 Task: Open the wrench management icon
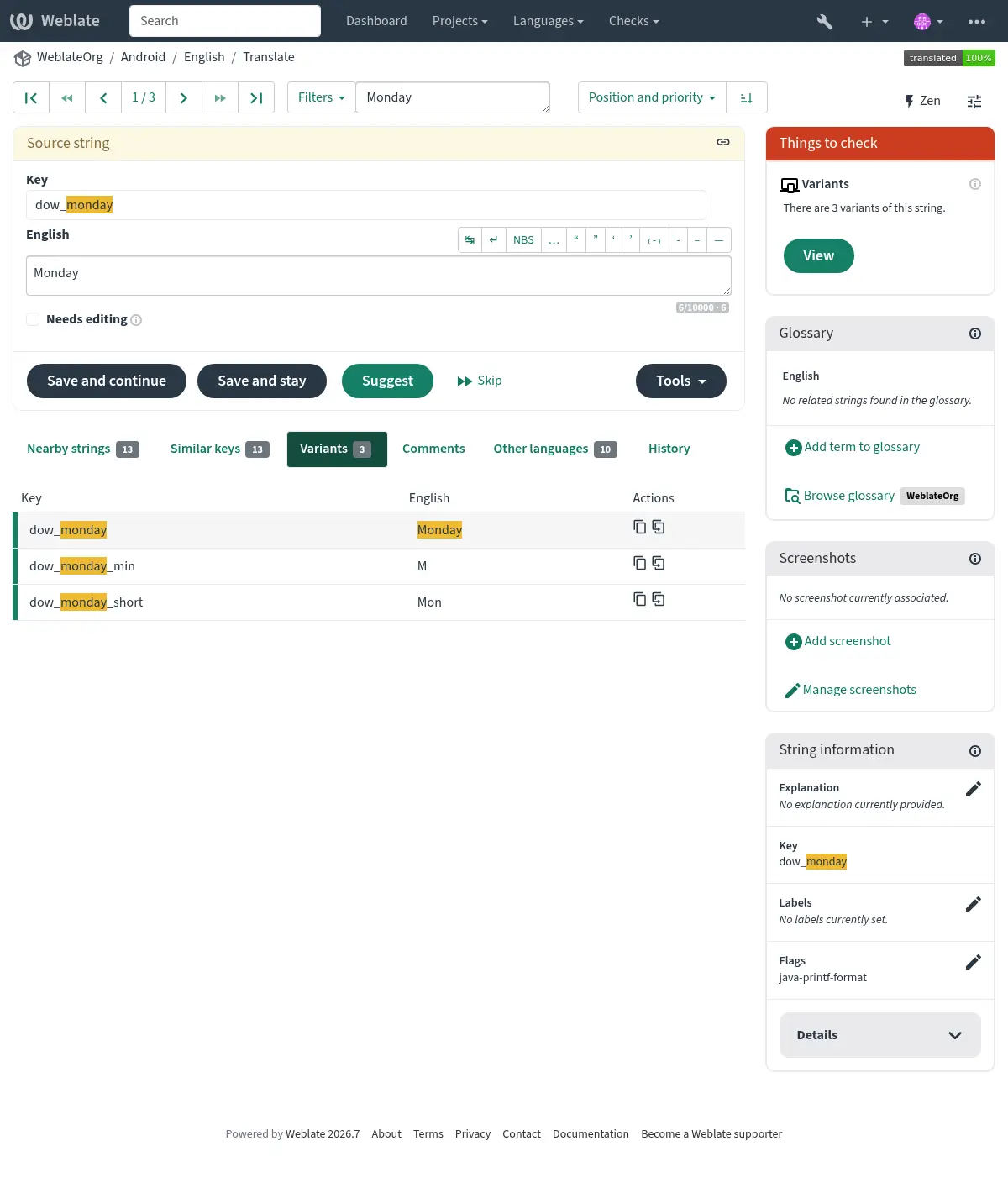coord(825,22)
